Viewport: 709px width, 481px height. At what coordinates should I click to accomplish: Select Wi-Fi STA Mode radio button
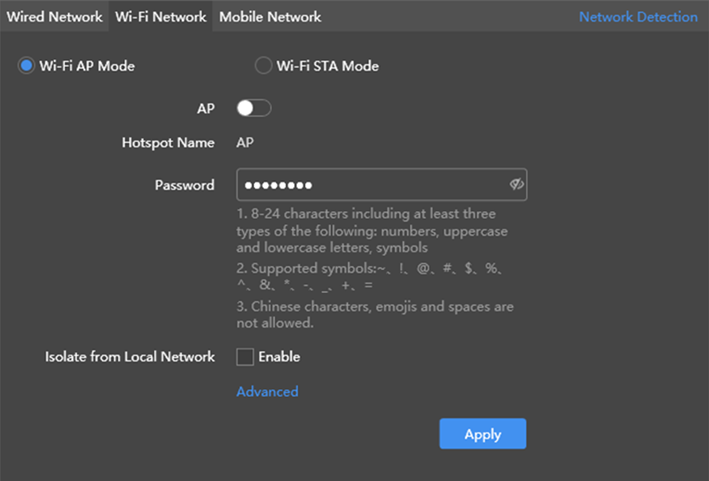[263, 66]
